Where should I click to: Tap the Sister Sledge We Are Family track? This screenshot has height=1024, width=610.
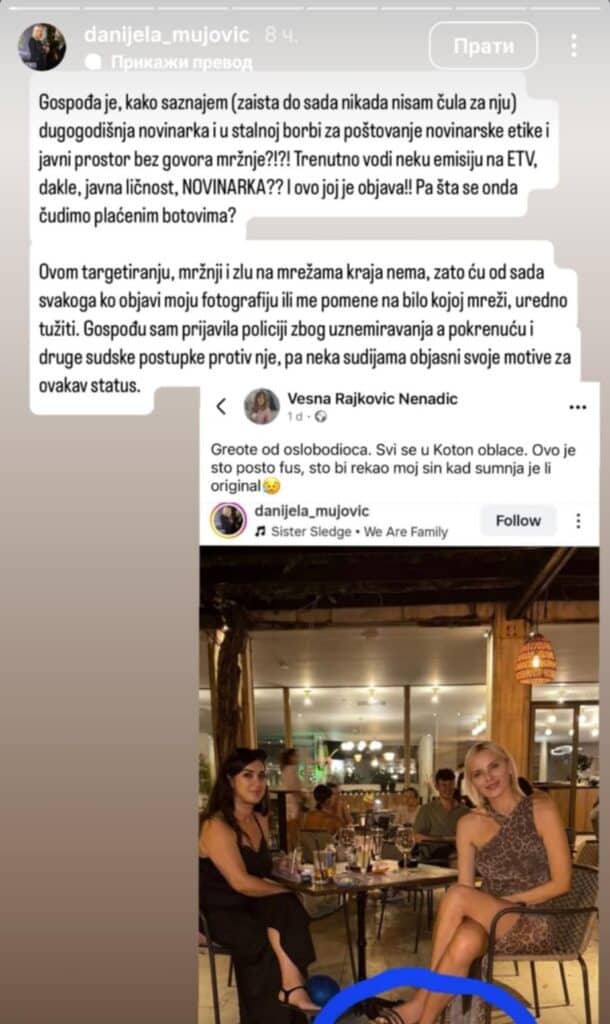(x=359, y=532)
